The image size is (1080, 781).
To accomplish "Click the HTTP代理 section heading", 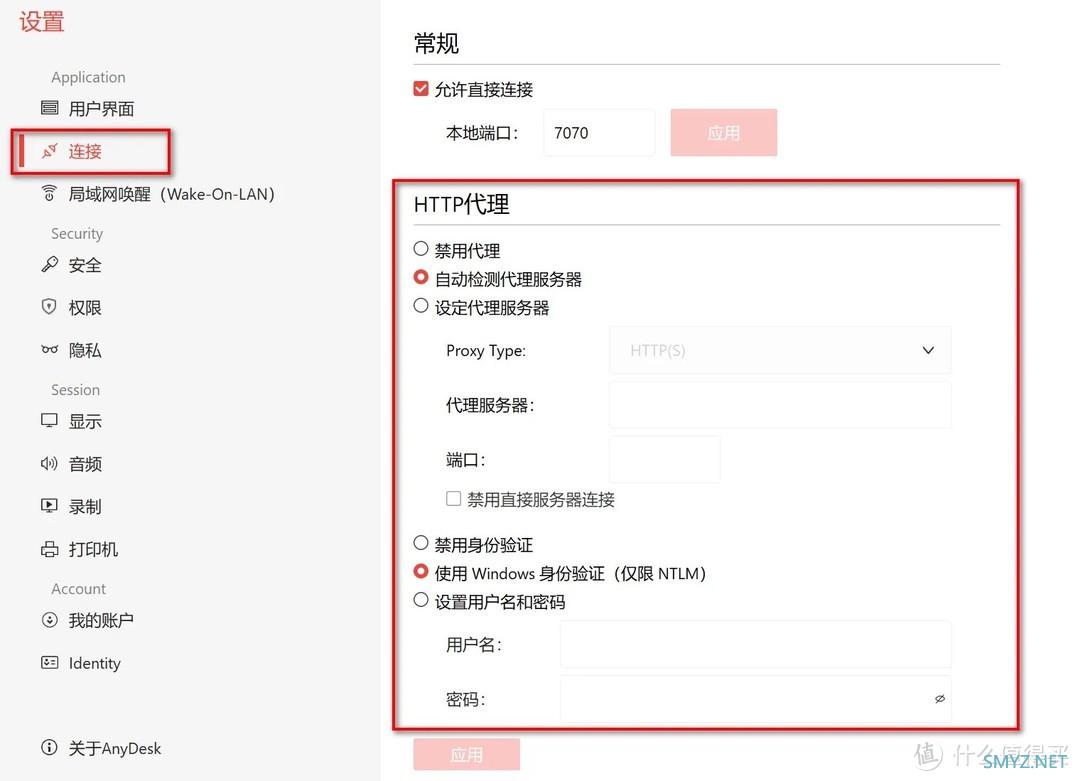I will point(461,205).
